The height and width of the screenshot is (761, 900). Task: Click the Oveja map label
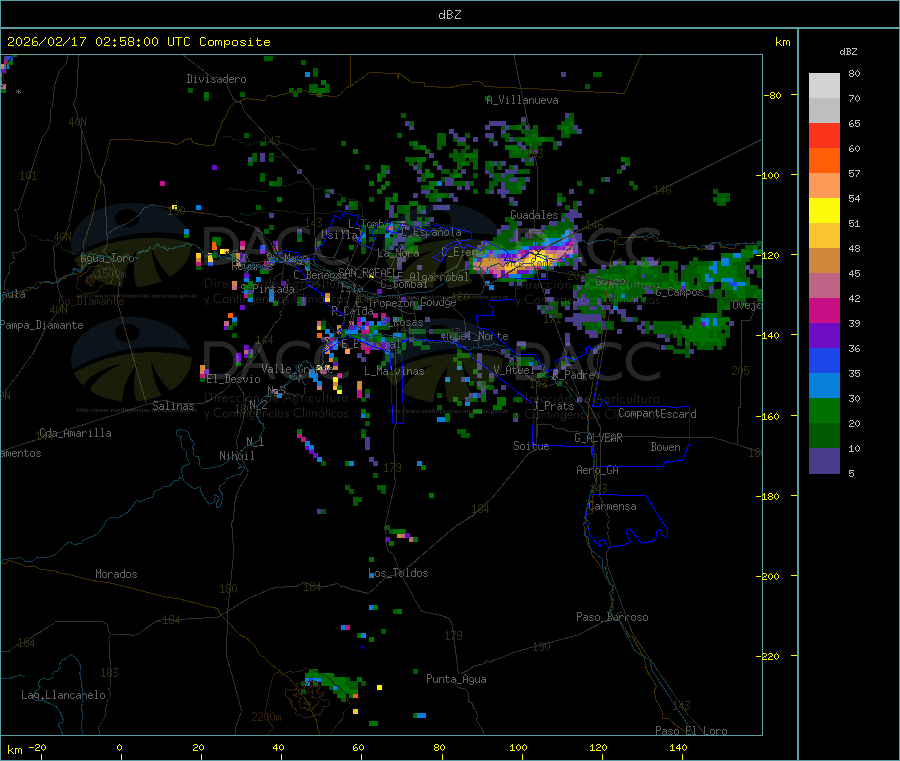(746, 305)
